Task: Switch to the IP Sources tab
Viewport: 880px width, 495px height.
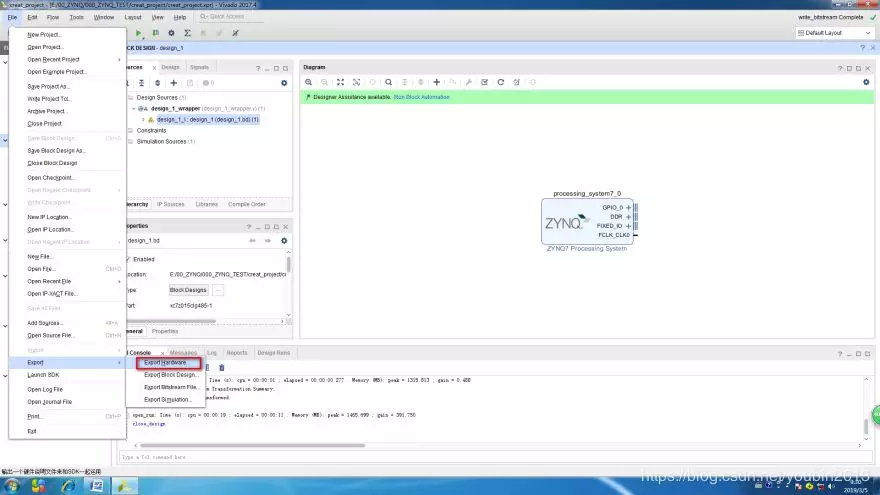Action: pyautogui.click(x=171, y=204)
